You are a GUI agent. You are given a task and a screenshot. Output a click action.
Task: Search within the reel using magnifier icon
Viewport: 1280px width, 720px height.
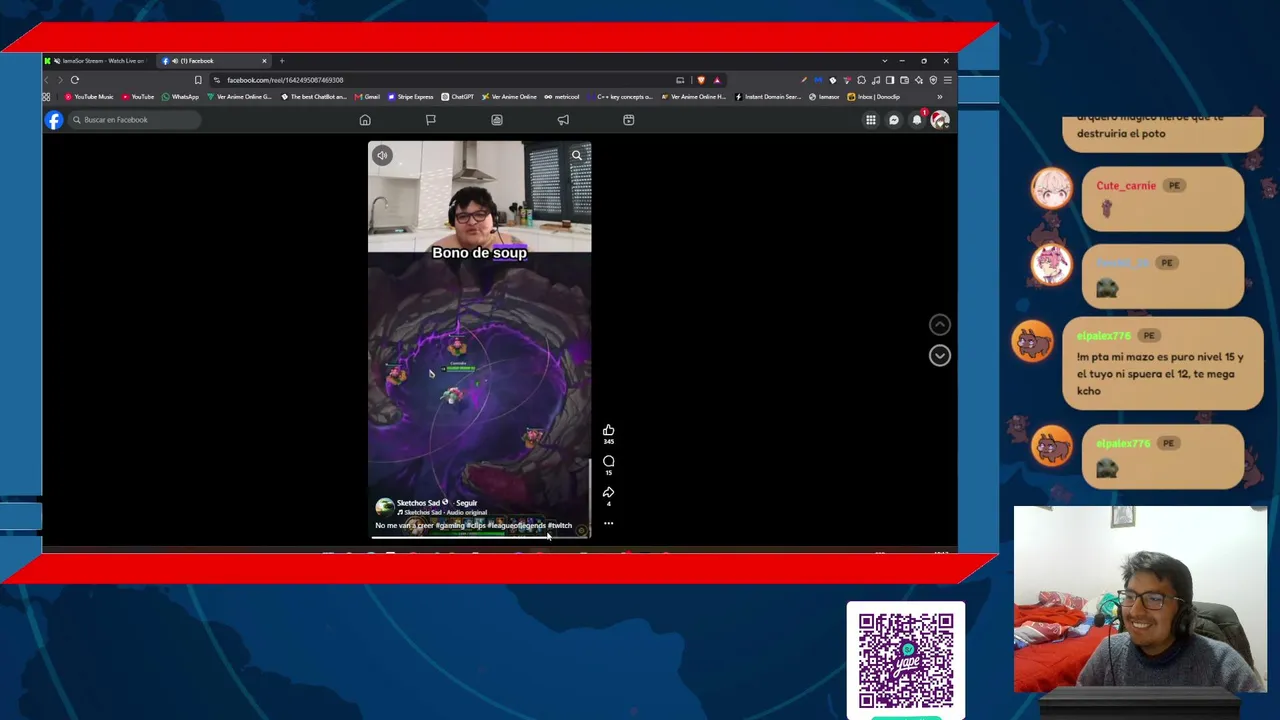577,155
